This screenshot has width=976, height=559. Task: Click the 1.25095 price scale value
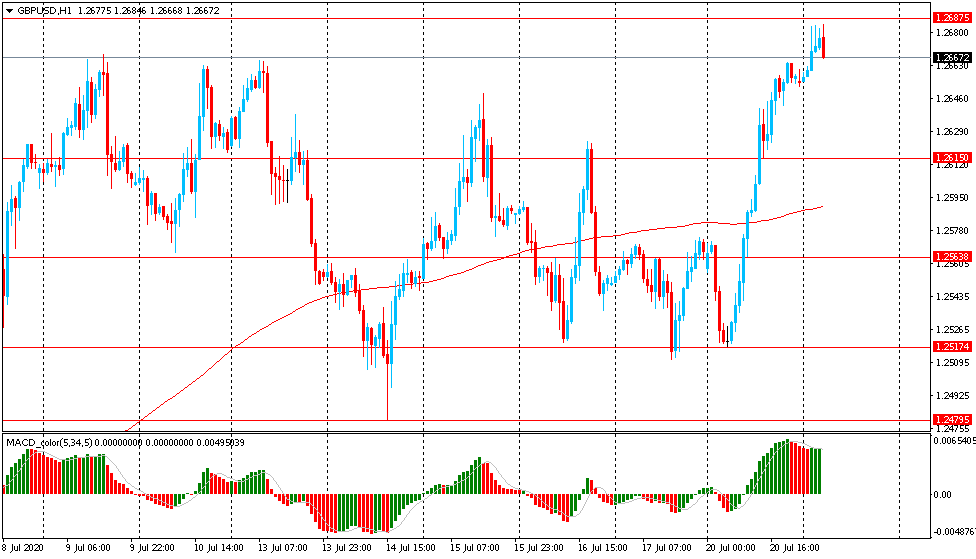tap(952, 362)
